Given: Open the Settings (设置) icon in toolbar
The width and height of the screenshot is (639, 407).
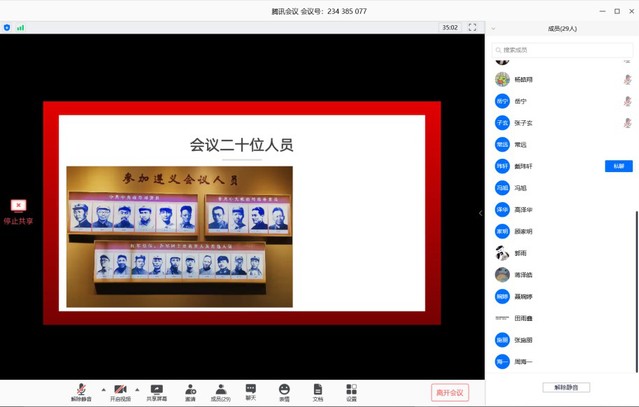Looking at the screenshot, I should click(x=351, y=389).
